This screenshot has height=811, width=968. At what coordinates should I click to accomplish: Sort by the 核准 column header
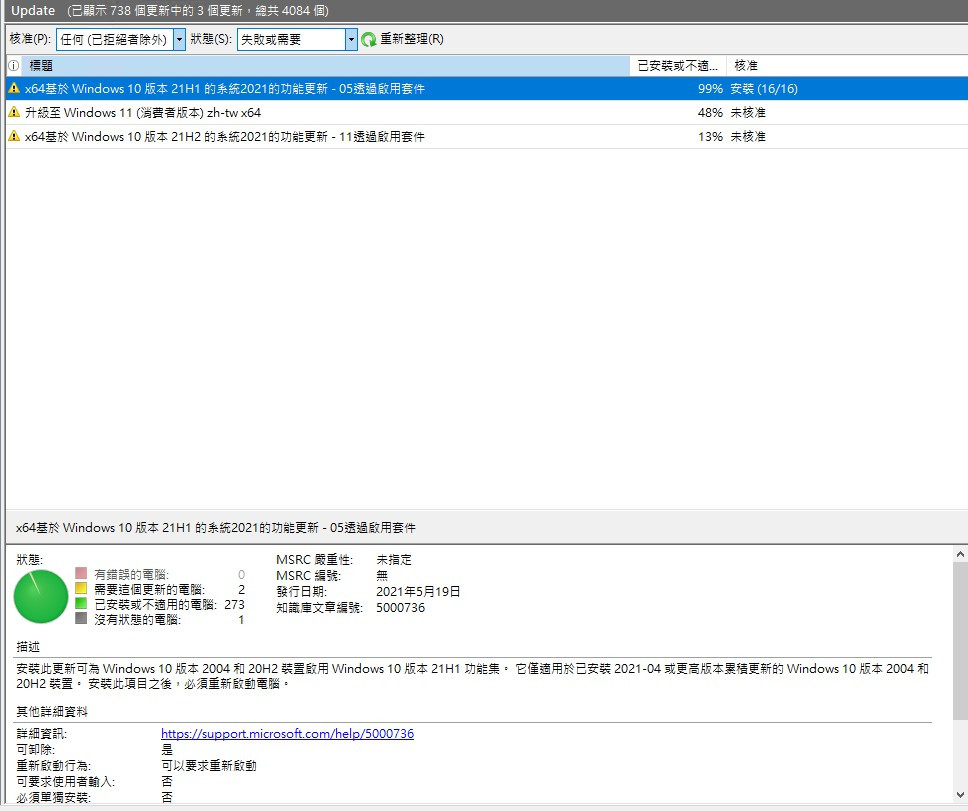point(847,65)
